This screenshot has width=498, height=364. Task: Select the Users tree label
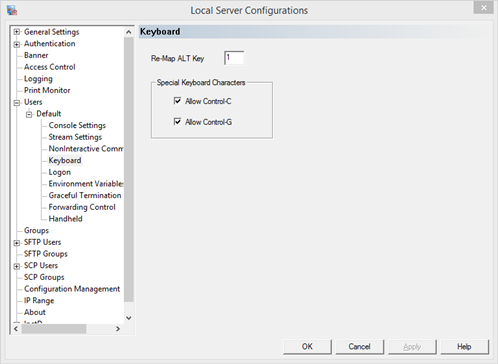pos(33,102)
